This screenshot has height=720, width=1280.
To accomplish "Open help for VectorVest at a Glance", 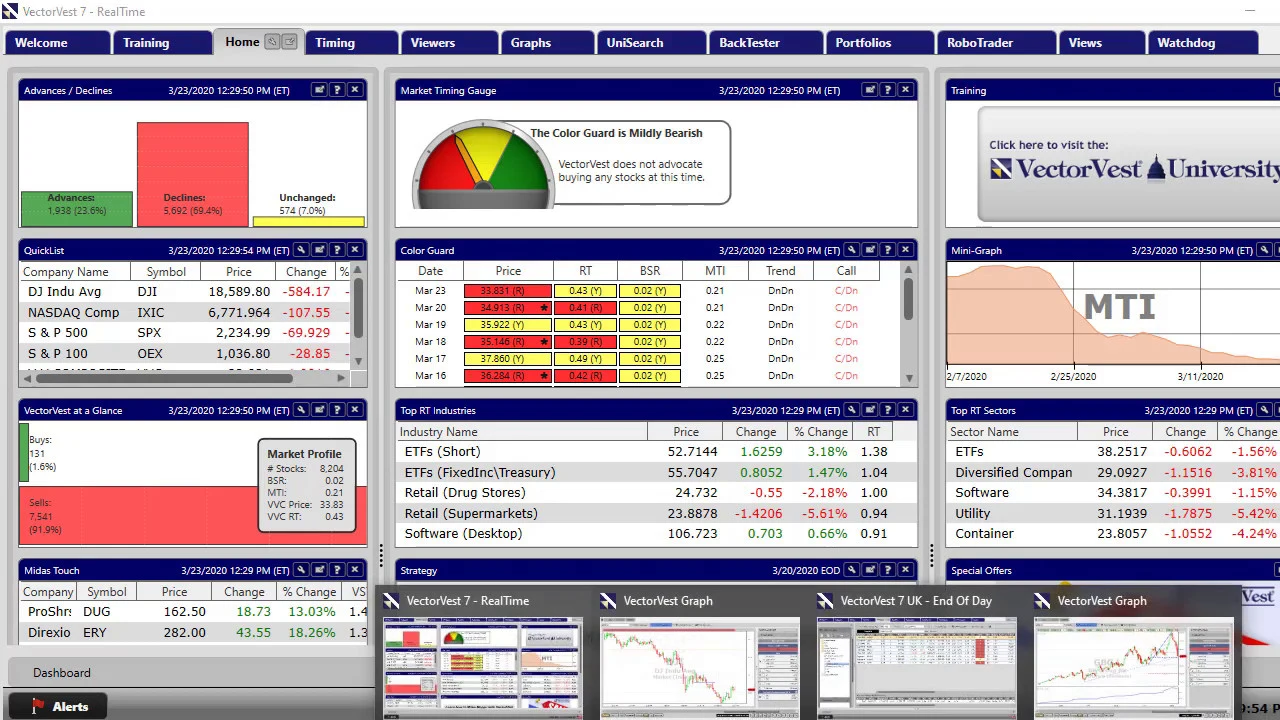I will point(337,410).
